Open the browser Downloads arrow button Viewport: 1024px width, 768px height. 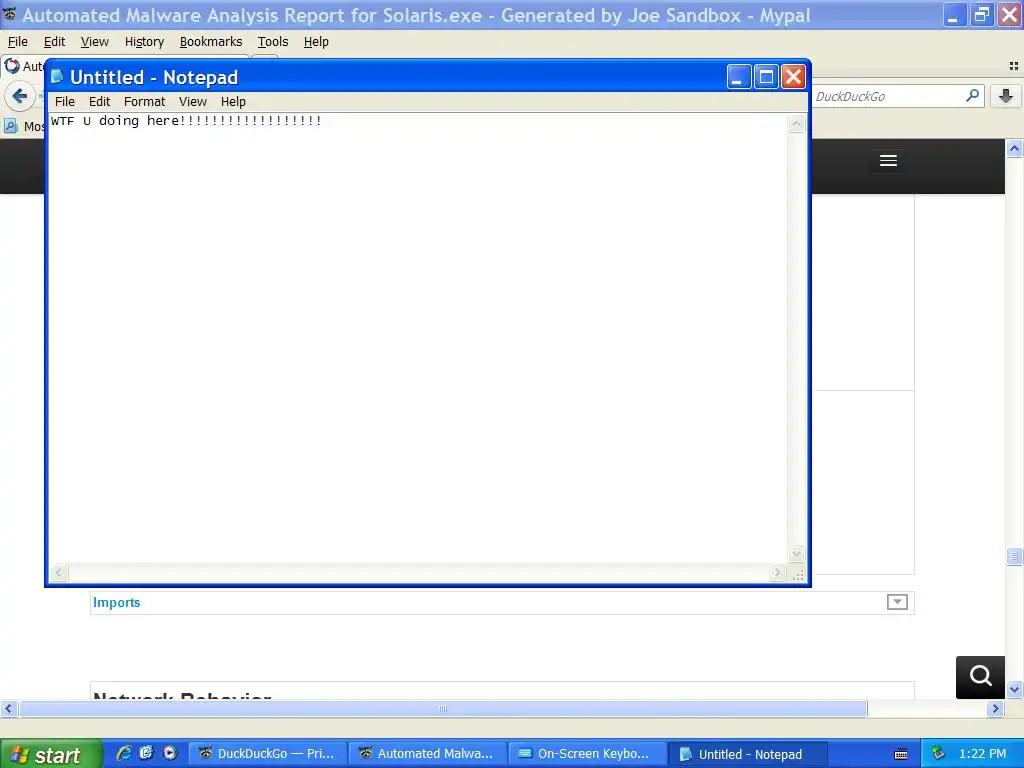click(1006, 96)
